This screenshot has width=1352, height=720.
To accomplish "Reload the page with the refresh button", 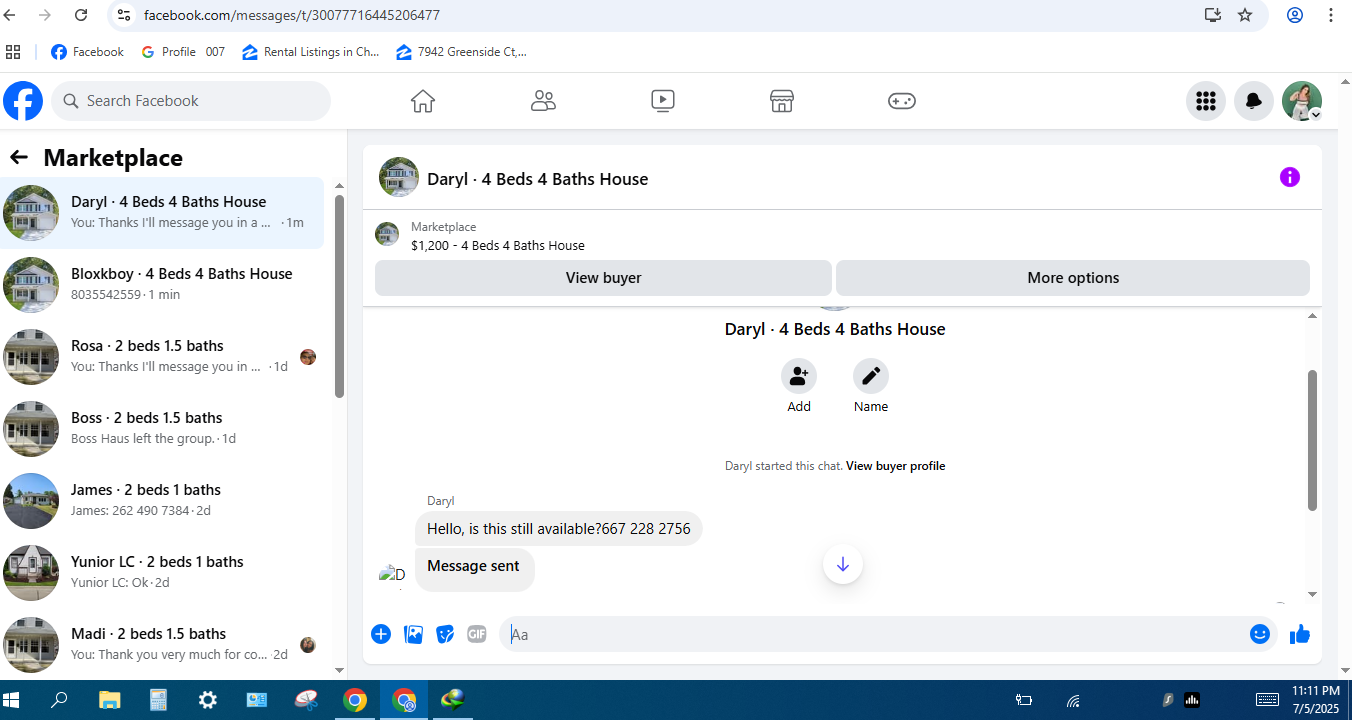I will 81,15.
